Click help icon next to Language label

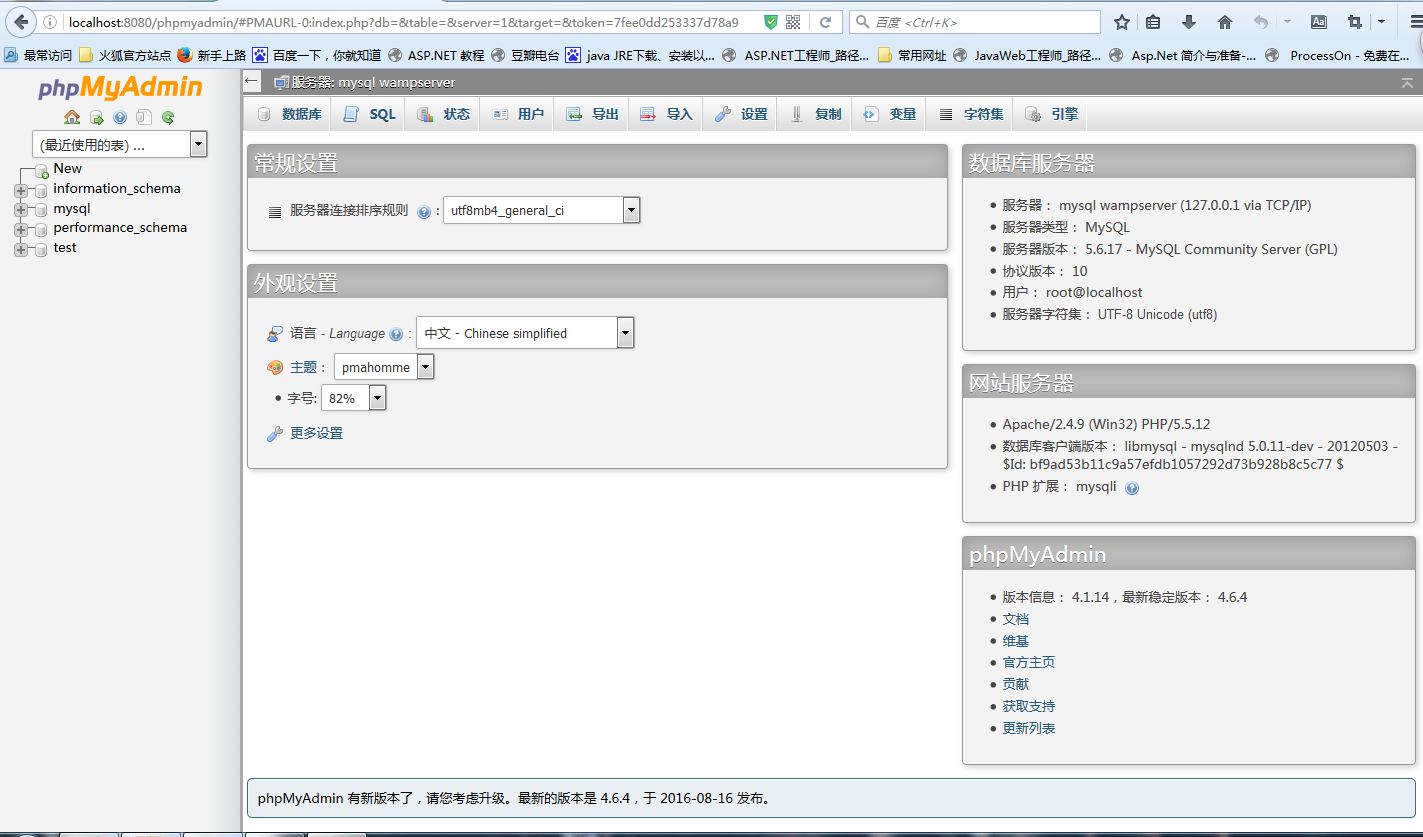(x=396, y=335)
